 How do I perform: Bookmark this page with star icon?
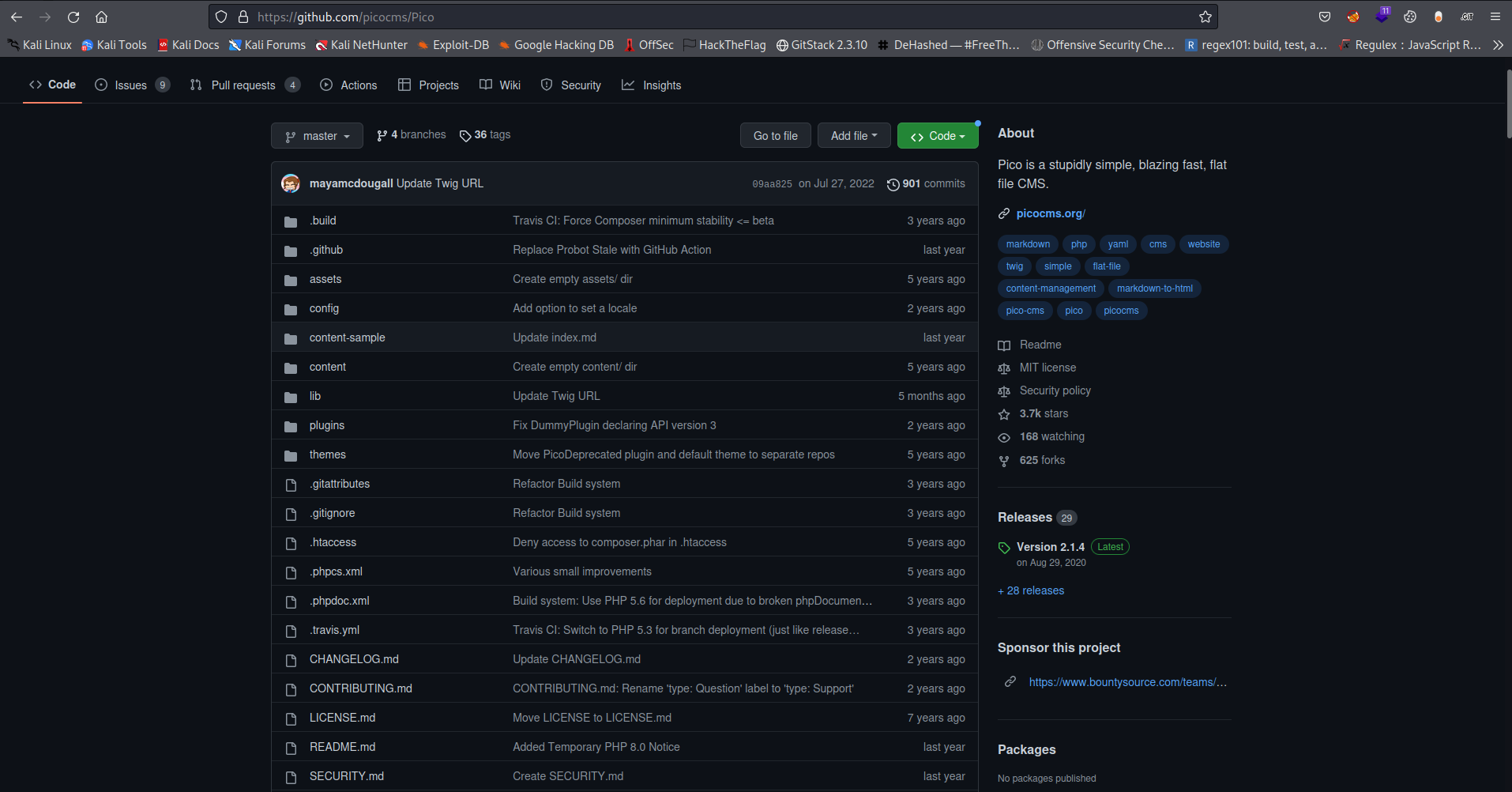(x=1205, y=17)
